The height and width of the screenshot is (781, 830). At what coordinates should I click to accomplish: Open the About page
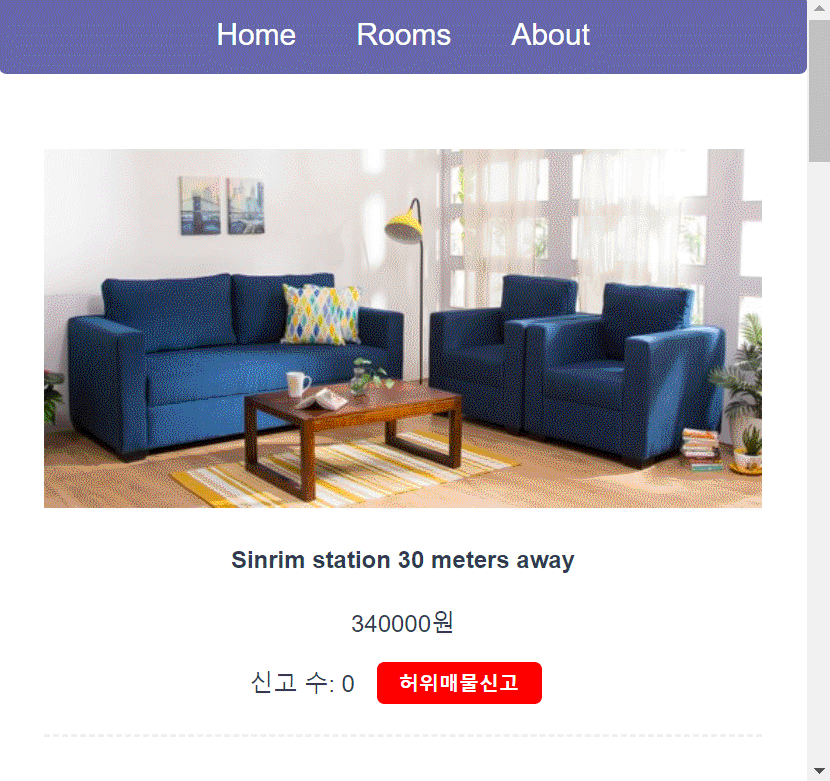[x=550, y=35]
